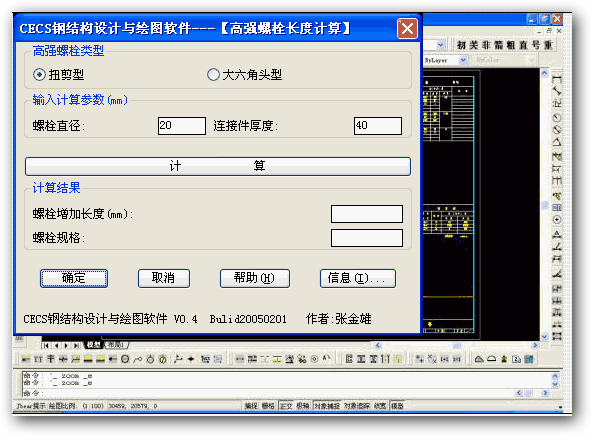Click the target circle icon in bottom toolbar

point(314,359)
